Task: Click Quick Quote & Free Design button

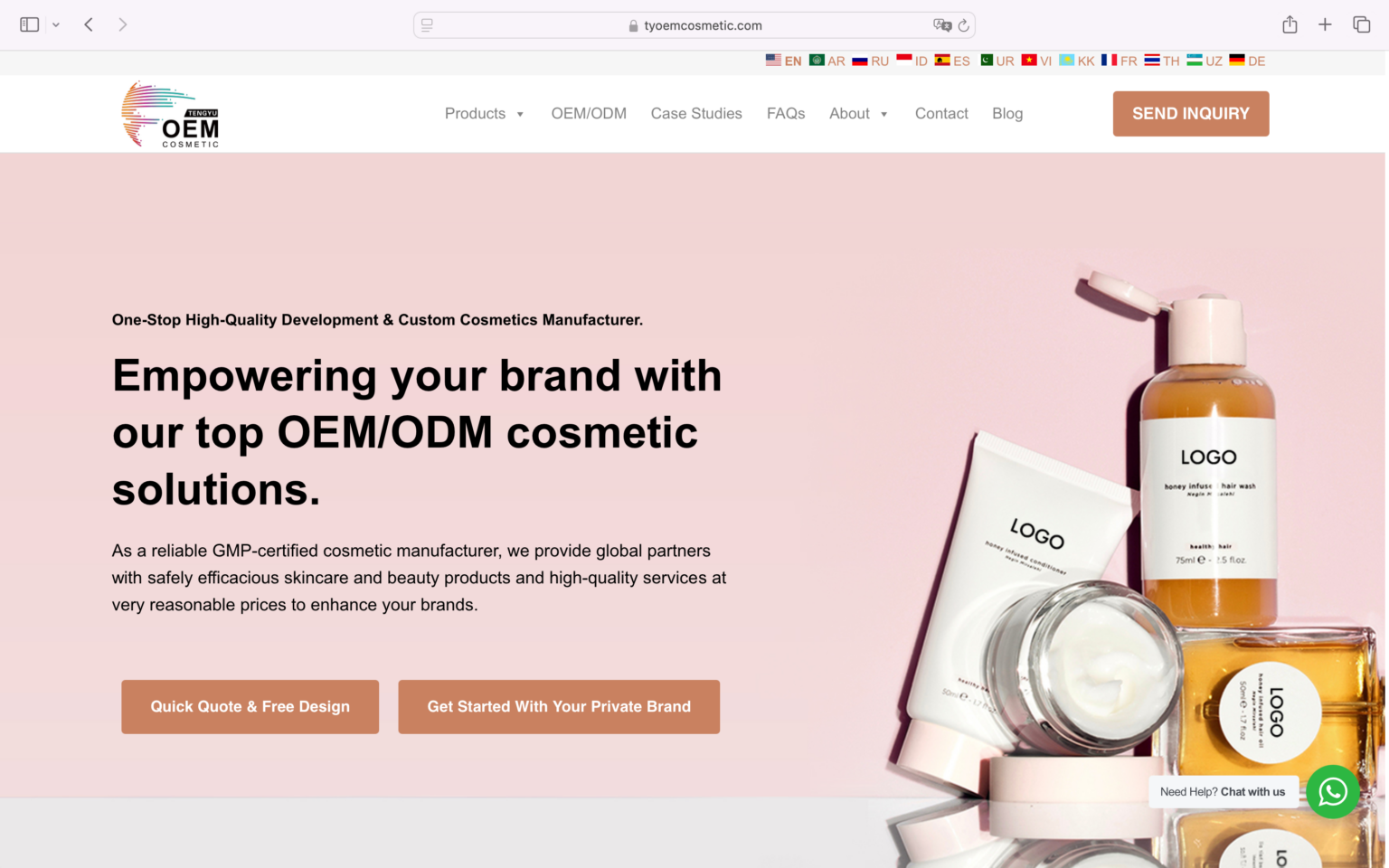Action: click(x=250, y=707)
